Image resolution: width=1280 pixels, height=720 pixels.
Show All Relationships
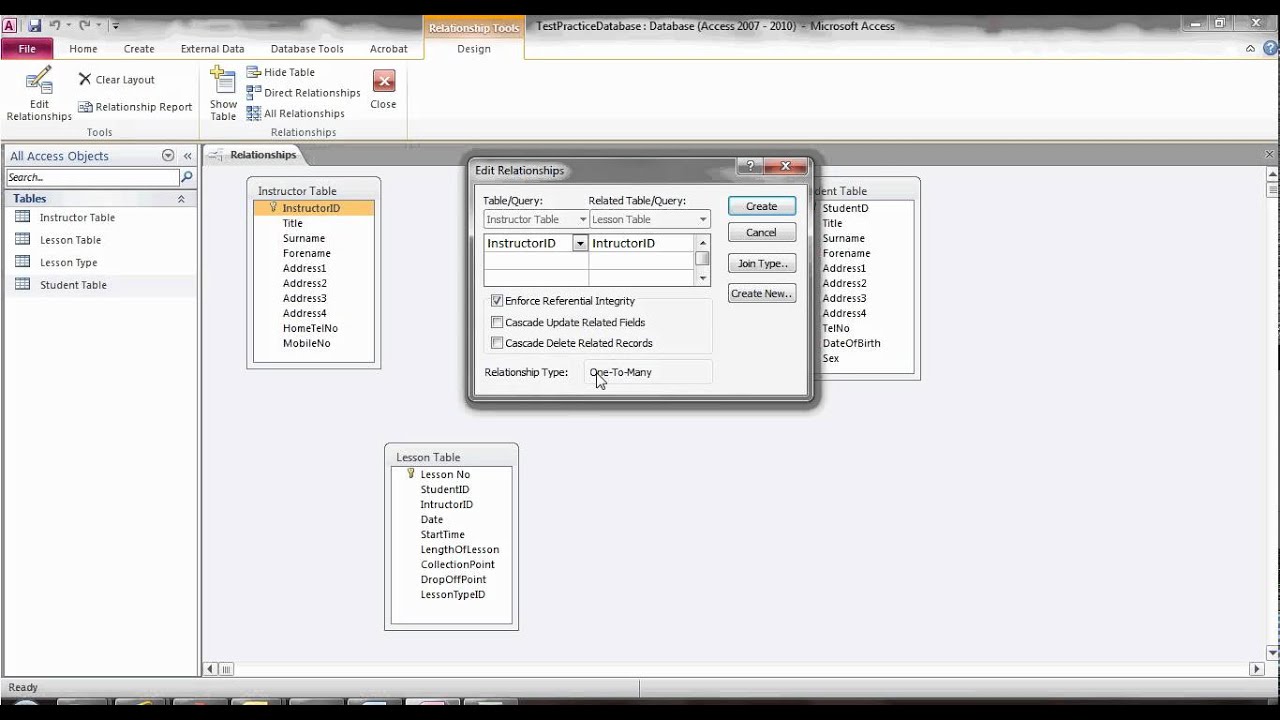(295, 114)
